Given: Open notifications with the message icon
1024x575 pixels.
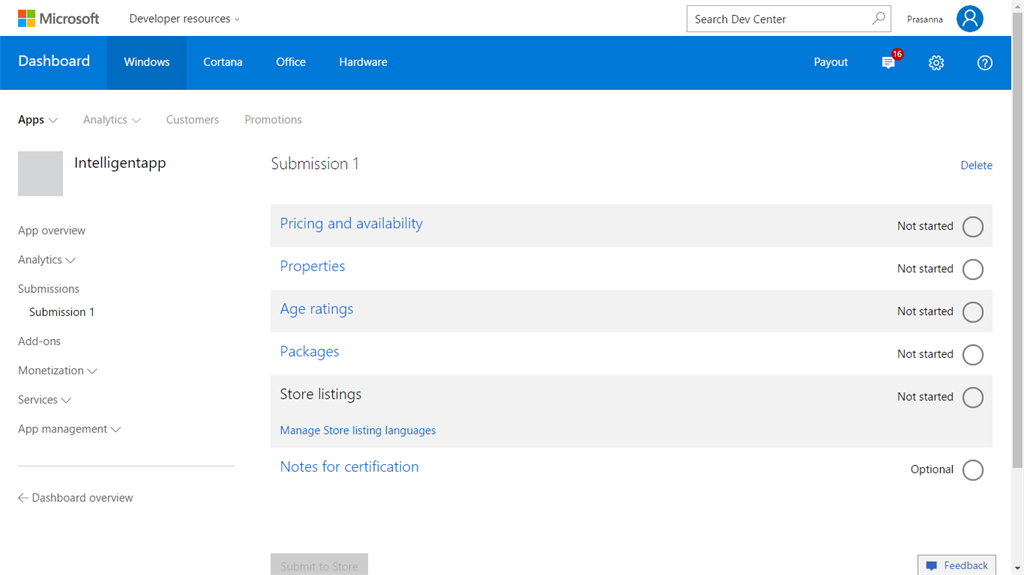Looking at the screenshot, I should tap(888, 63).
